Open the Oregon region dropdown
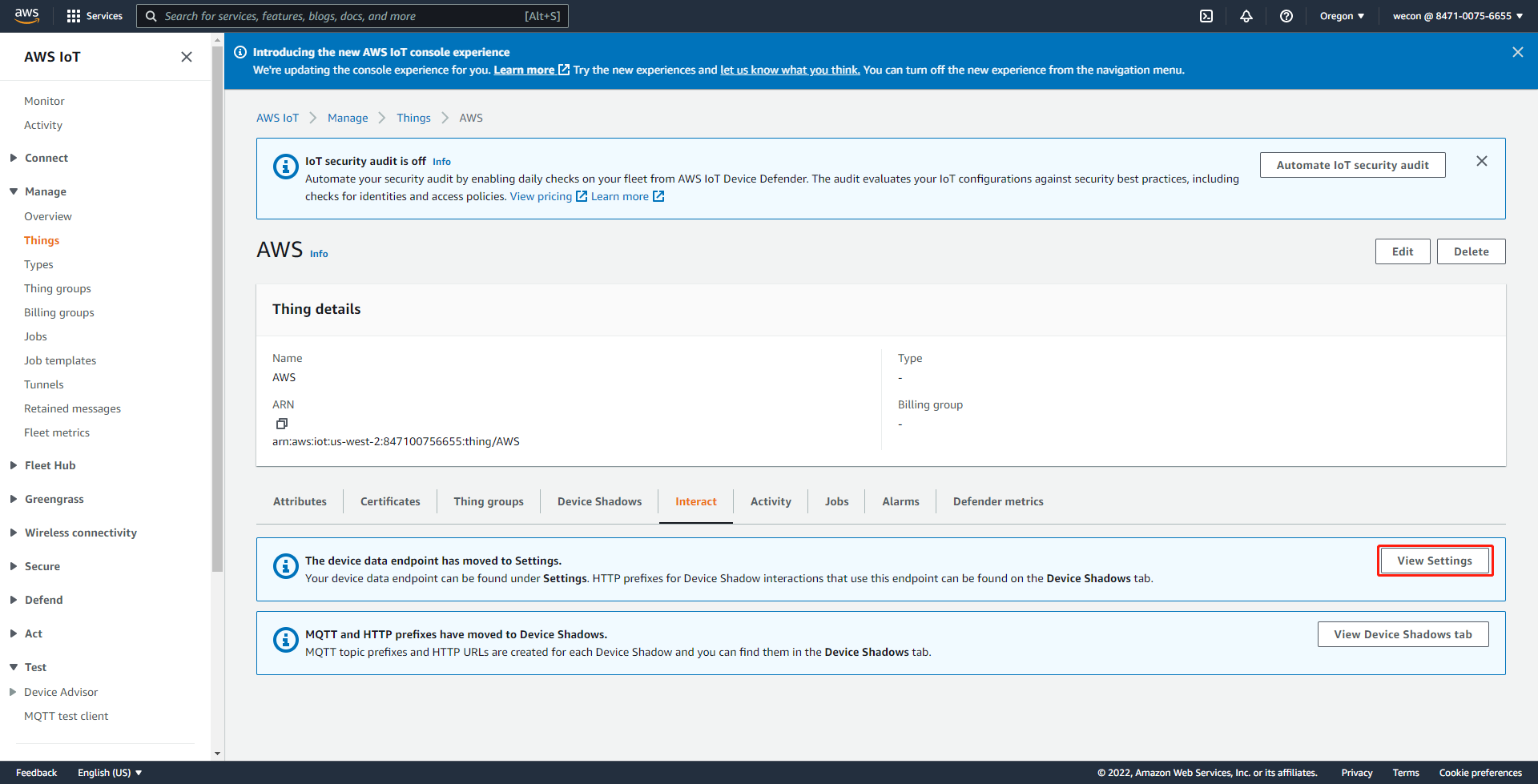This screenshot has height=784, width=1538. coord(1342,16)
